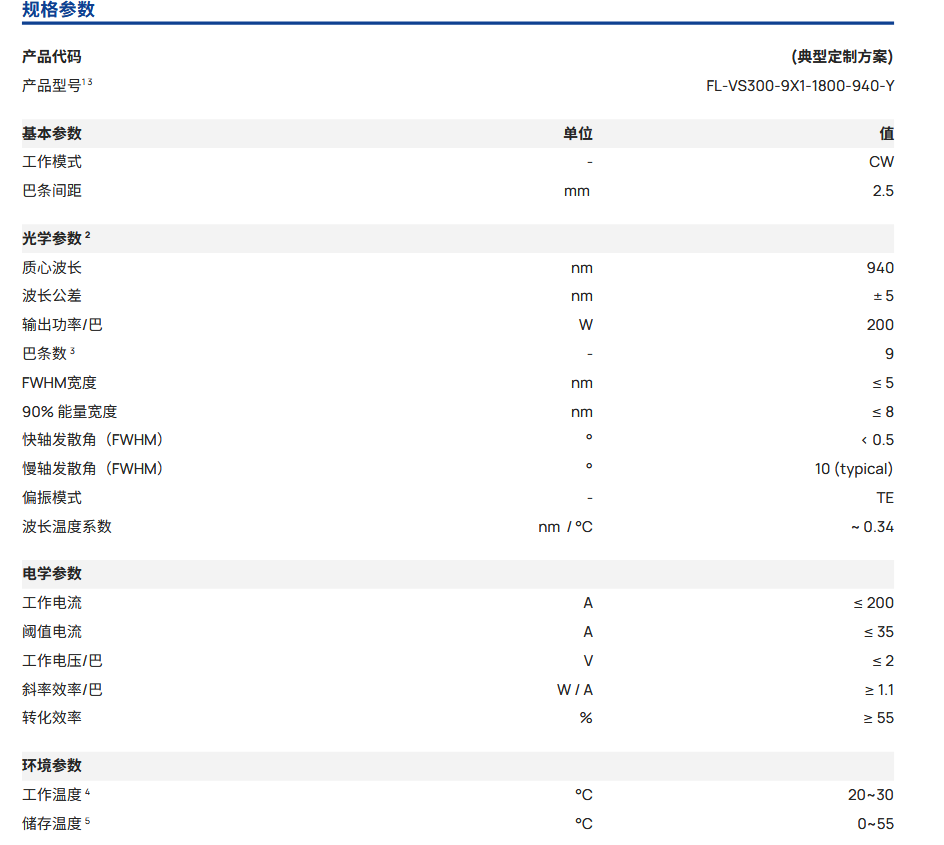The image size is (944, 845).
Task: Click the CW value for 工作模式
Action: click(x=881, y=162)
